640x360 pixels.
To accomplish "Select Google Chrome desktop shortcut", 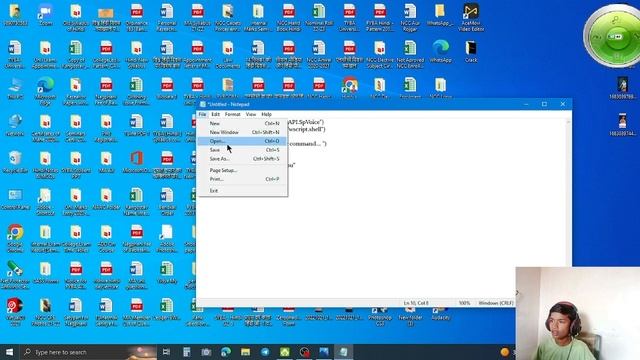I will coord(15,238).
